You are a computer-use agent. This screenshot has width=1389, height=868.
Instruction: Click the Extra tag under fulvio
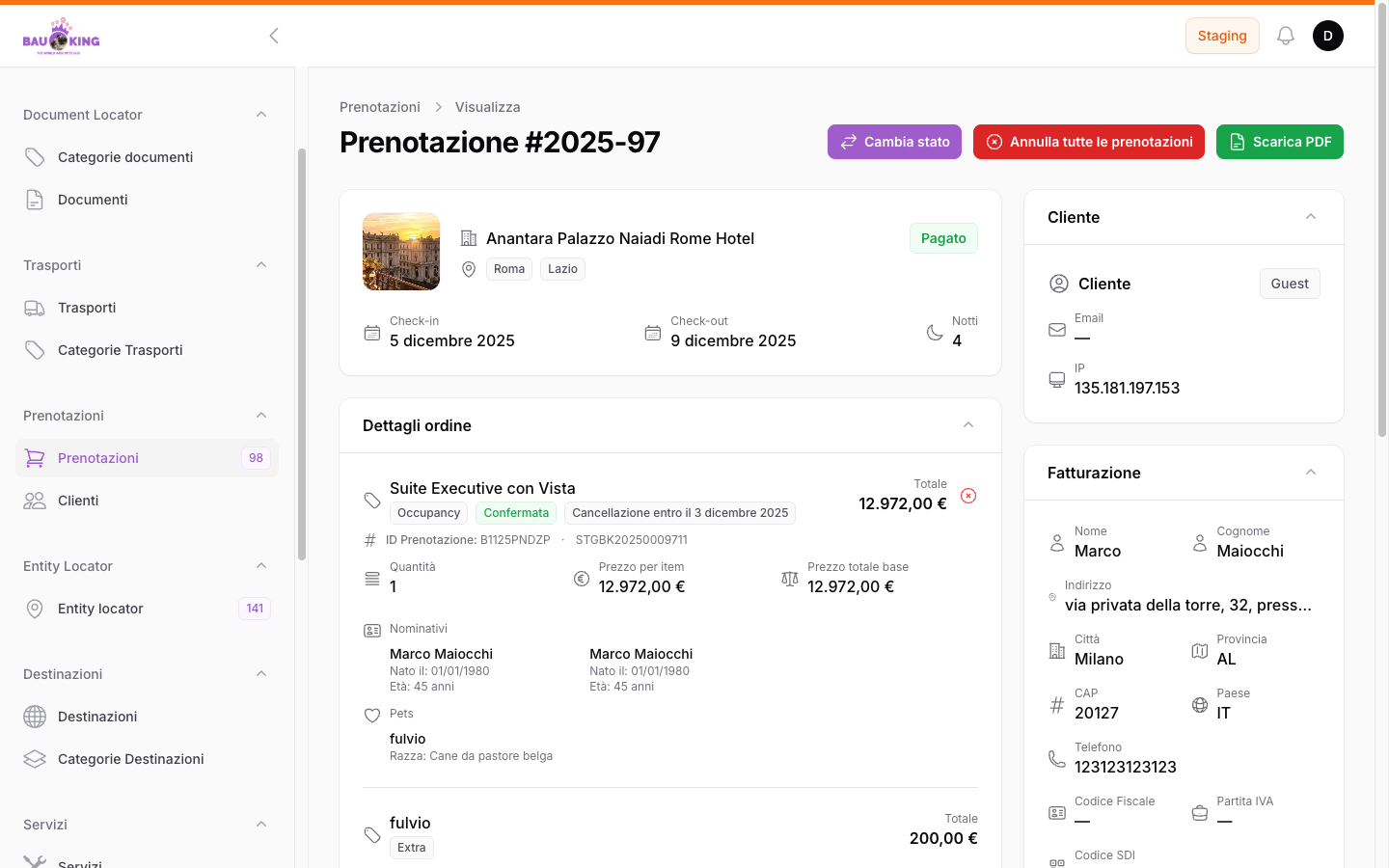pos(412,848)
